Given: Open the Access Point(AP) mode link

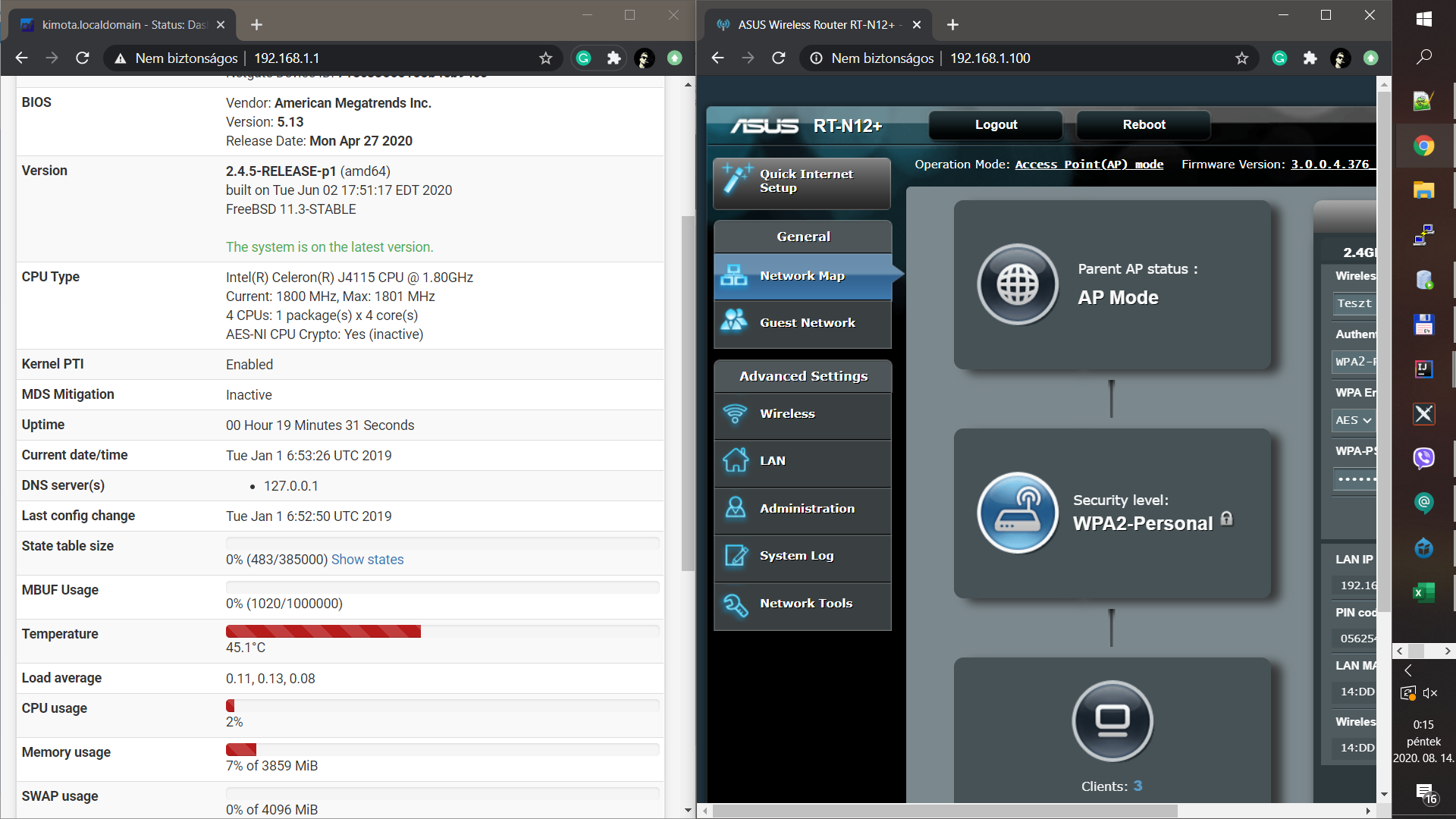Looking at the screenshot, I should 1089,165.
